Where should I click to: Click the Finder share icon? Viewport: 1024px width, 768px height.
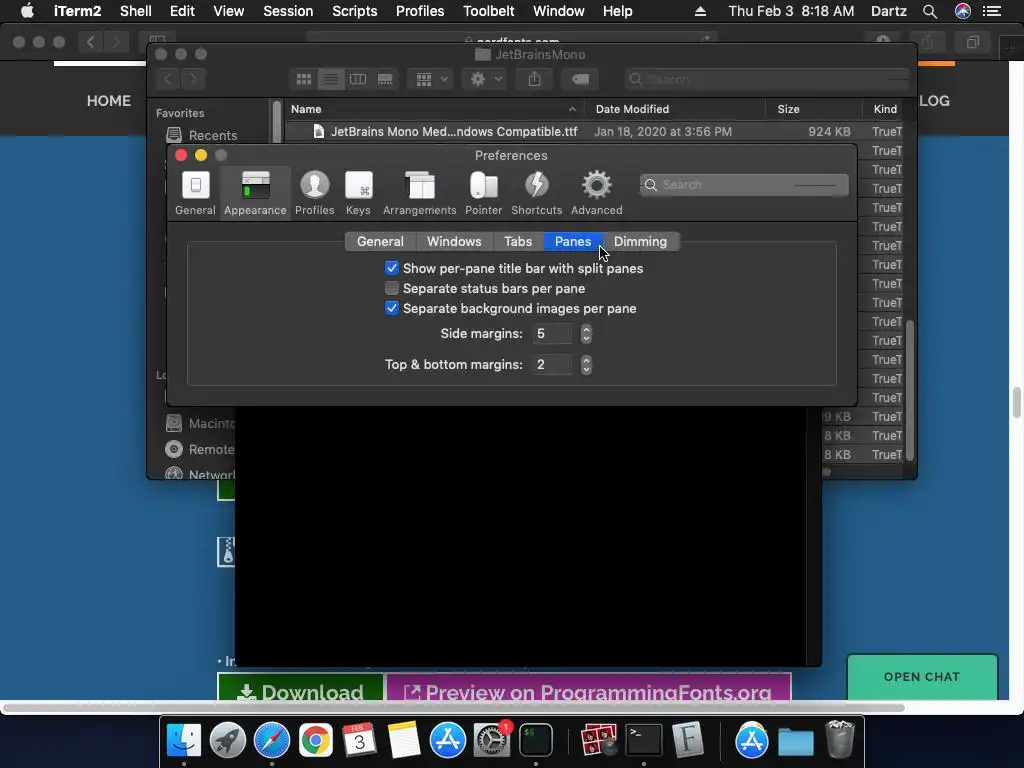coord(534,79)
